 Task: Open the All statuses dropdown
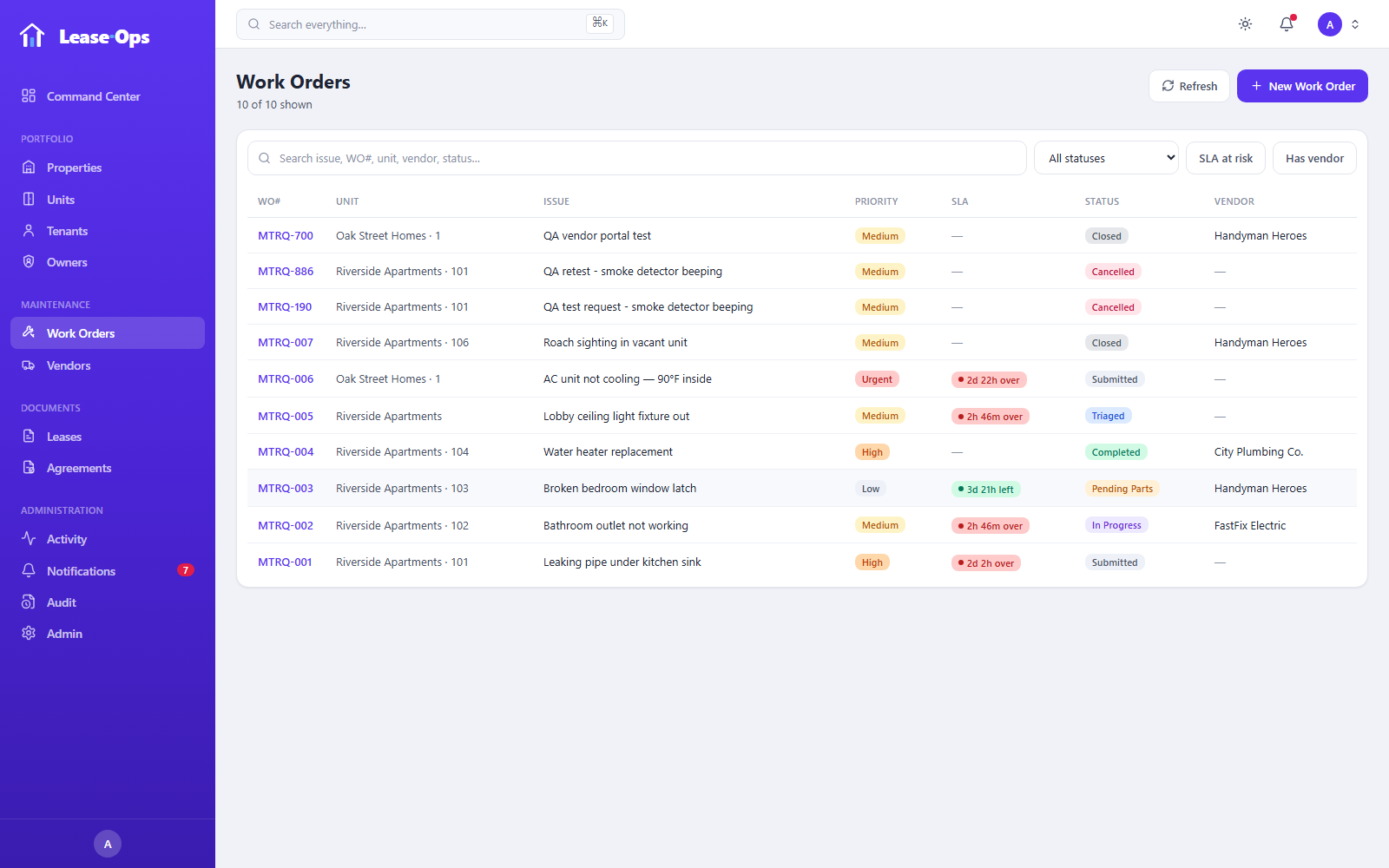coord(1106,158)
